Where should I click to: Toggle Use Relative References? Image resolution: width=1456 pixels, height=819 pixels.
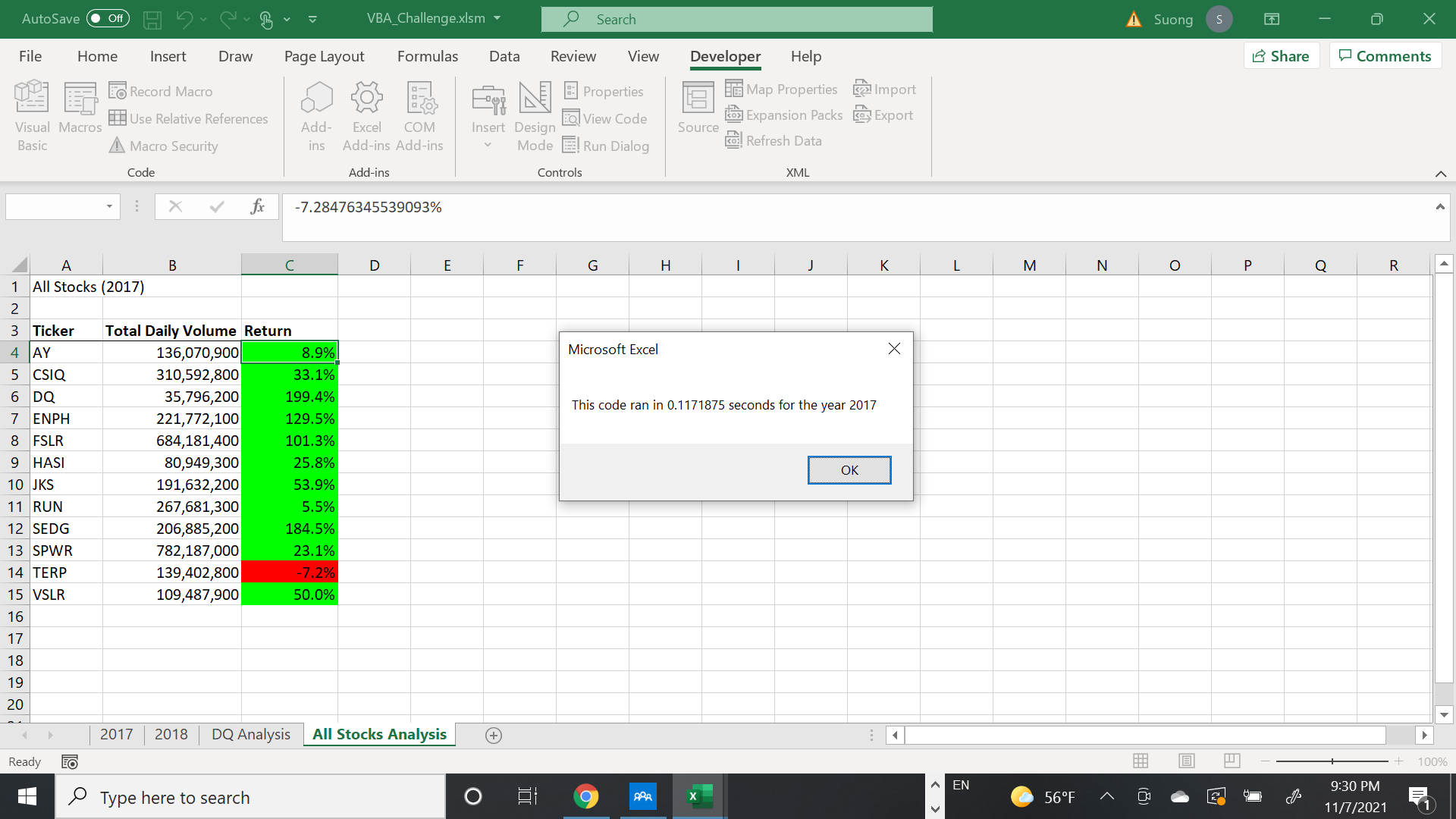(x=188, y=118)
